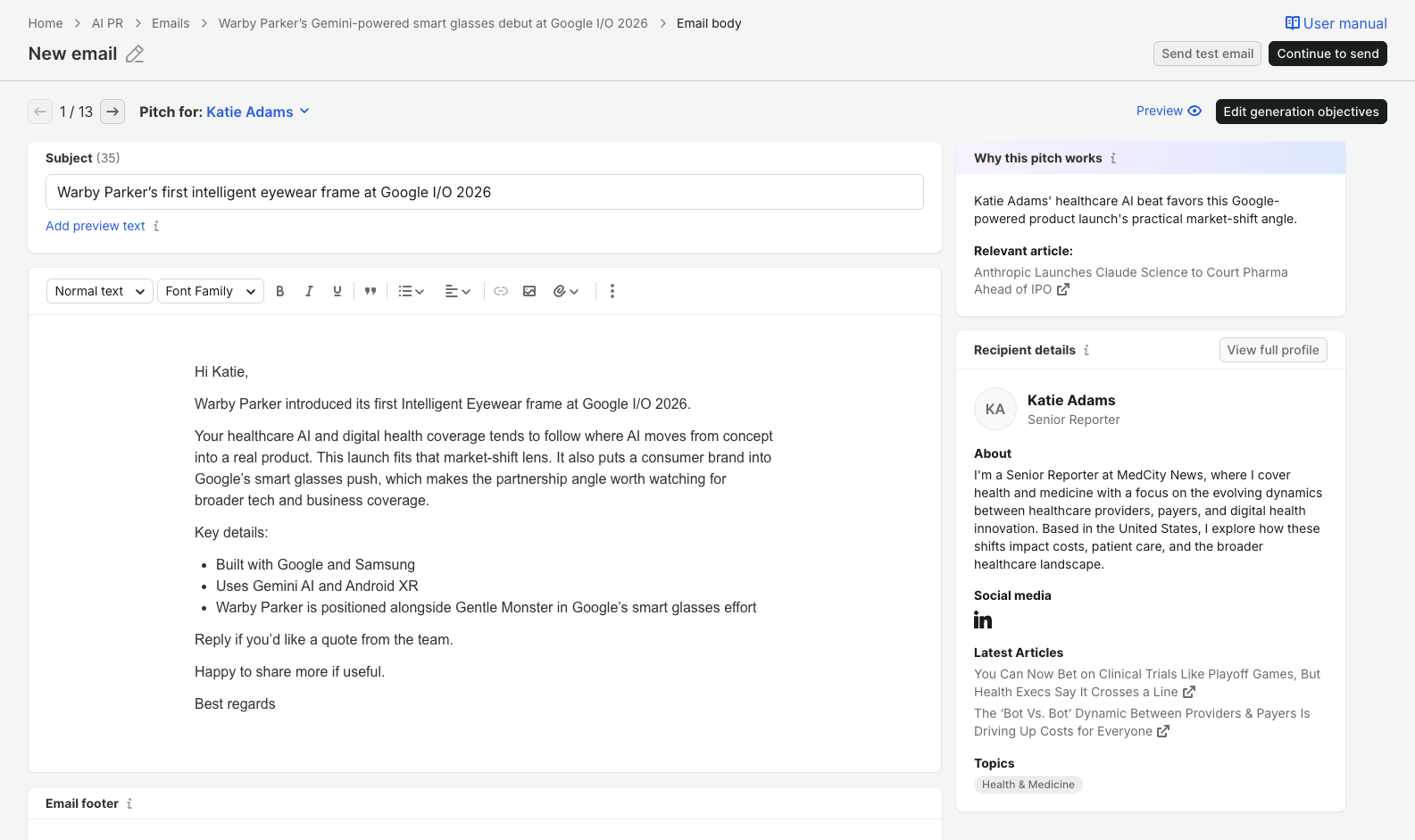Open the Warby Parker campaign breadcrumb
The width and height of the screenshot is (1415, 840).
(433, 23)
